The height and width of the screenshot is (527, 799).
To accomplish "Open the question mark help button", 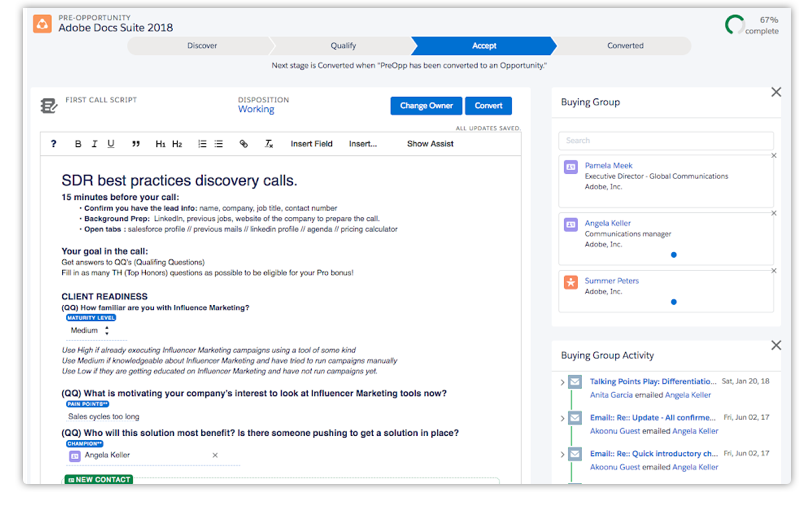I will tap(54, 144).
